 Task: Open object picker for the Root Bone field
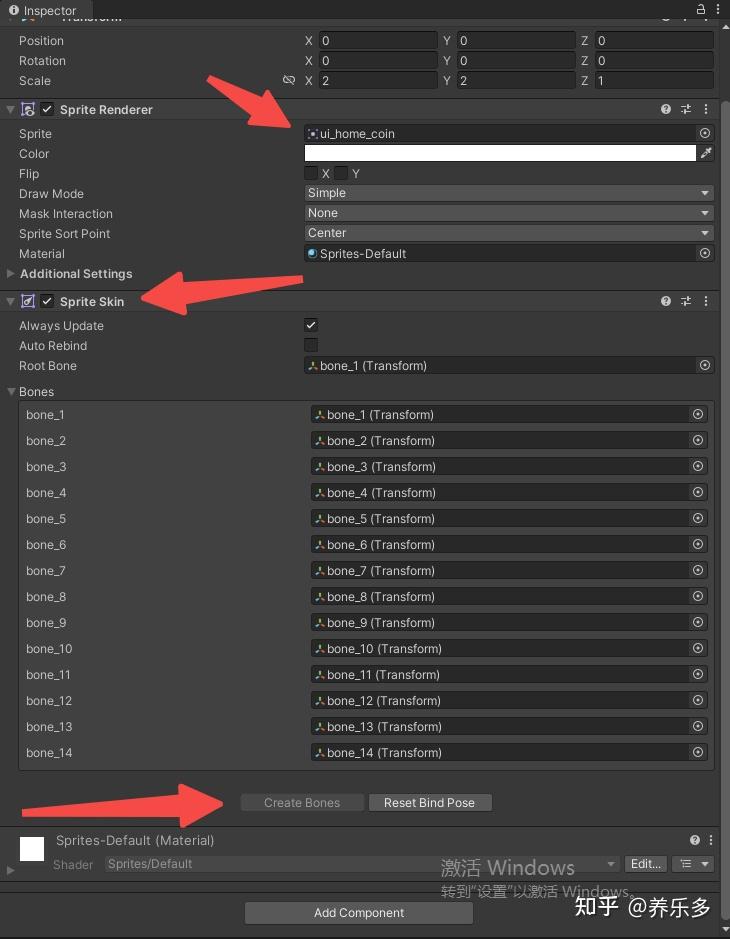705,365
